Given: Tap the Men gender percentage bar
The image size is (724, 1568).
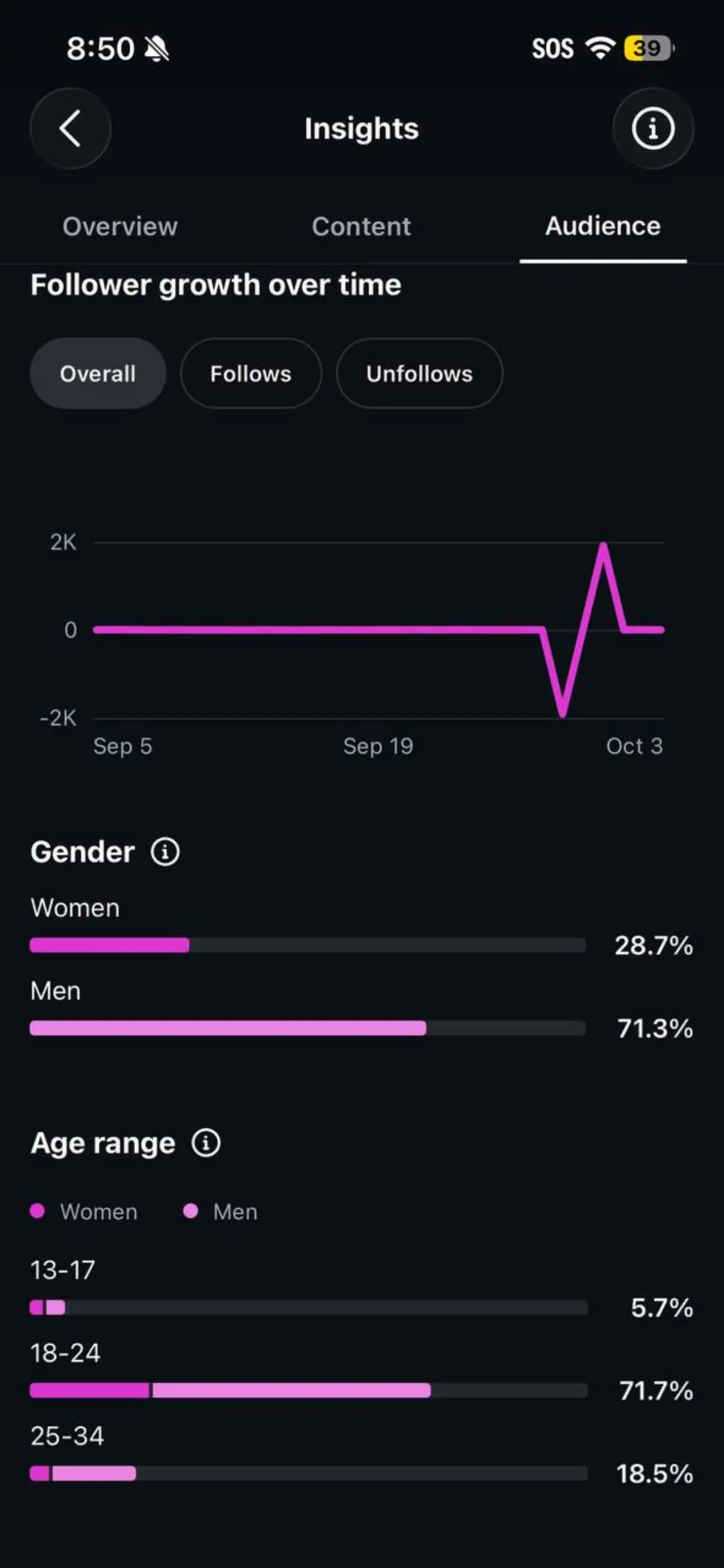Looking at the screenshot, I should pyautogui.click(x=308, y=1028).
